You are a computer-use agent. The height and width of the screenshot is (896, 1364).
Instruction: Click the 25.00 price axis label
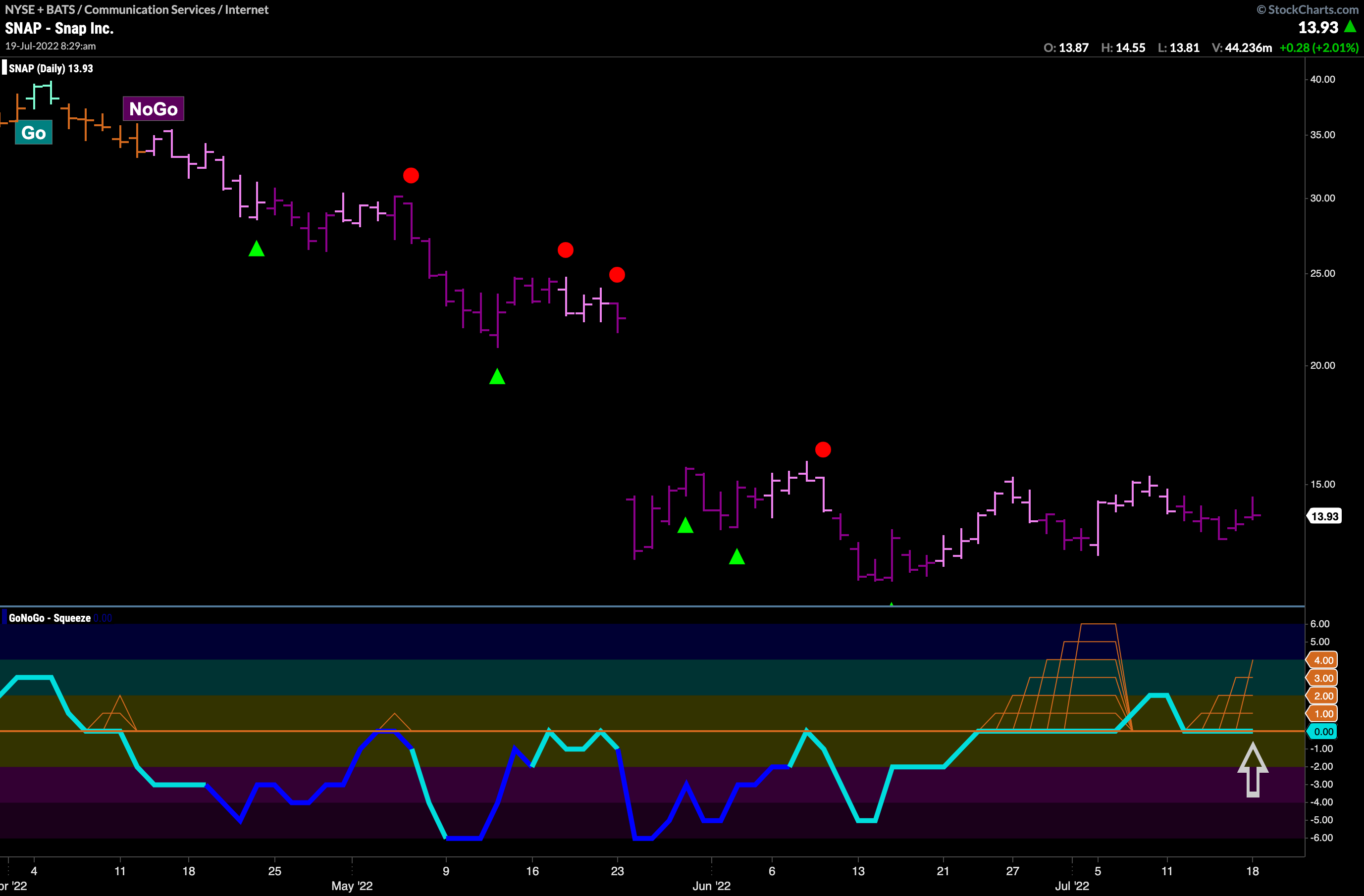pyautogui.click(x=1322, y=273)
